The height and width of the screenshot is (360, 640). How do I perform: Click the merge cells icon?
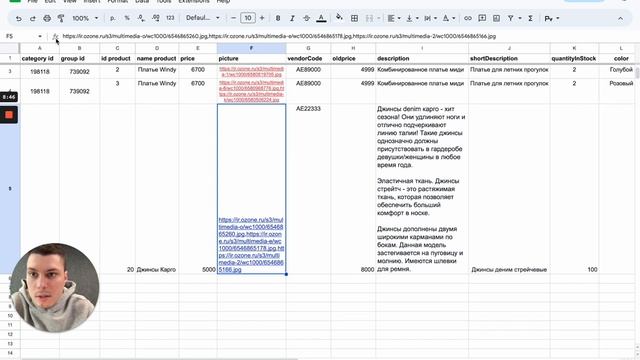[369, 18]
